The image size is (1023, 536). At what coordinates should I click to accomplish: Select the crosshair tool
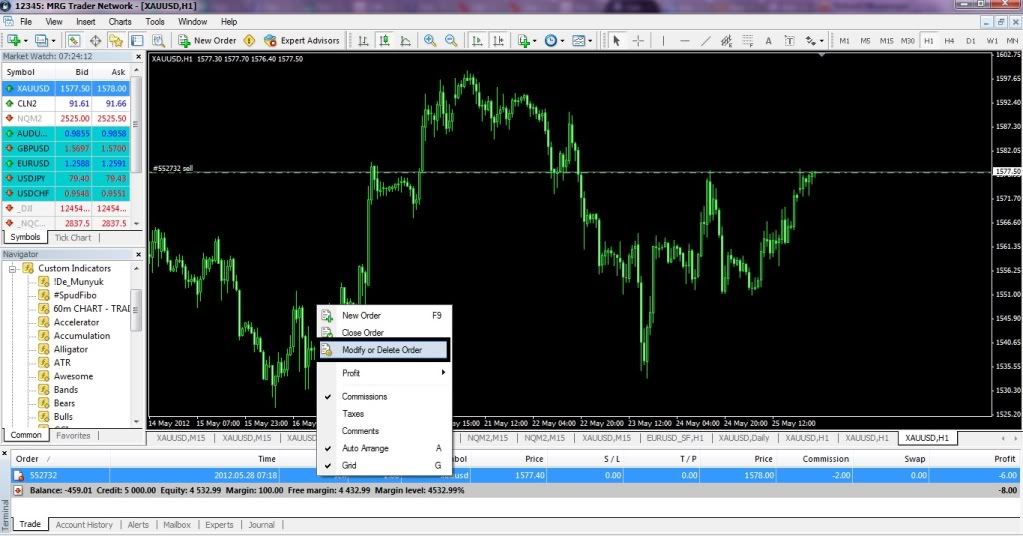pyautogui.click(x=638, y=40)
